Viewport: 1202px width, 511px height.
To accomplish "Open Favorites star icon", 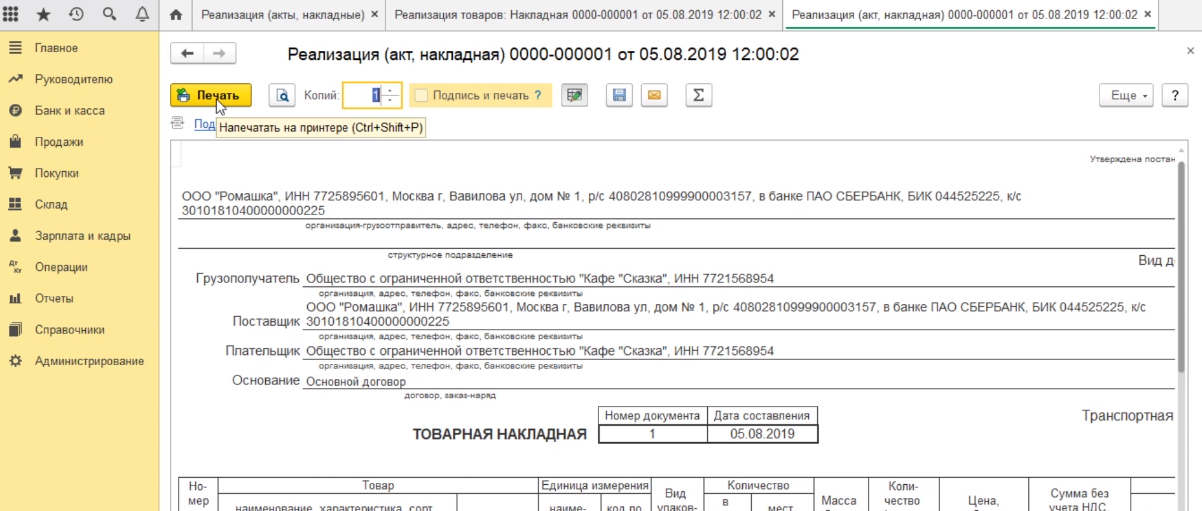I will pyautogui.click(x=44, y=15).
